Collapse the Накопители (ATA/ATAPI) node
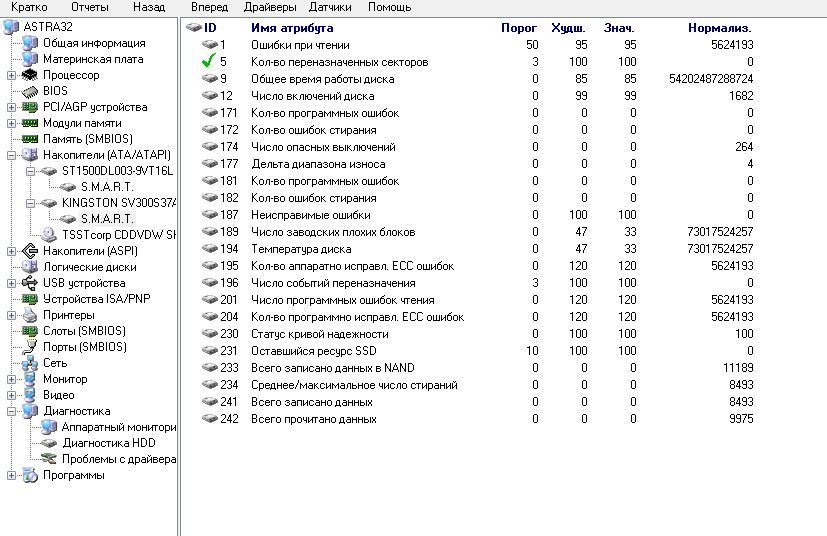 pos(11,155)
